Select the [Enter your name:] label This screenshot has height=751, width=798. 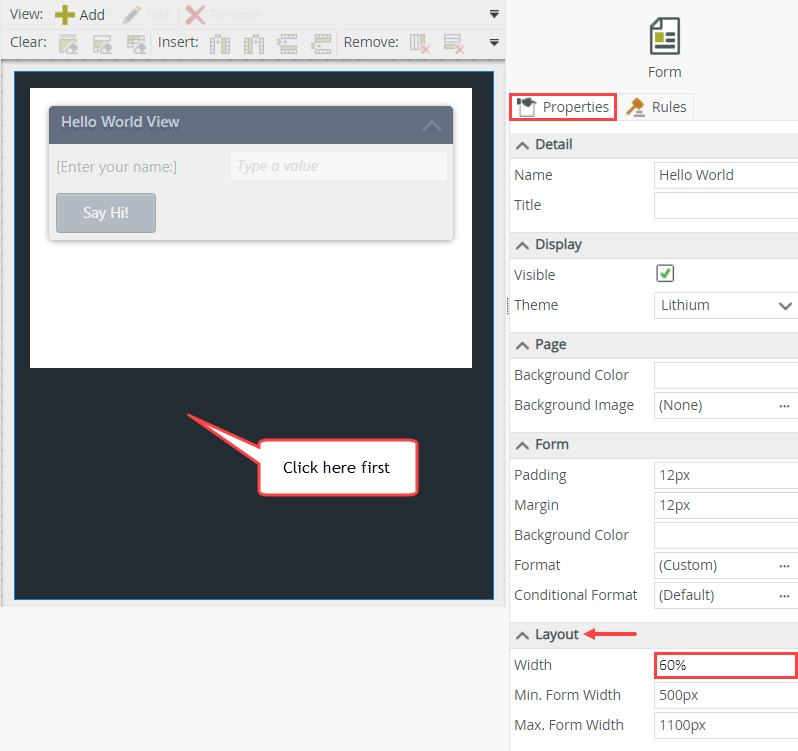[x=117, y=167]
